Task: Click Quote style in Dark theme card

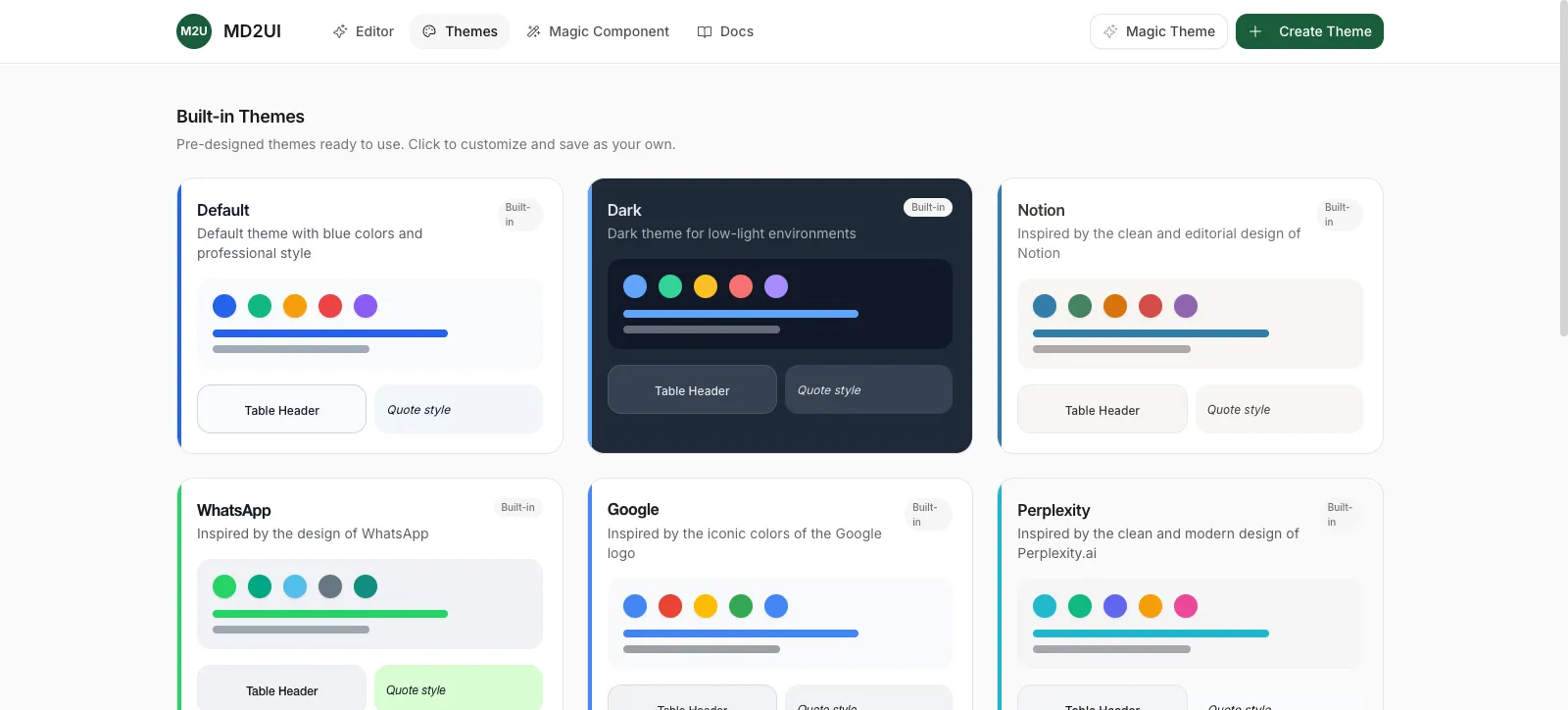Action: pos(868,389)
